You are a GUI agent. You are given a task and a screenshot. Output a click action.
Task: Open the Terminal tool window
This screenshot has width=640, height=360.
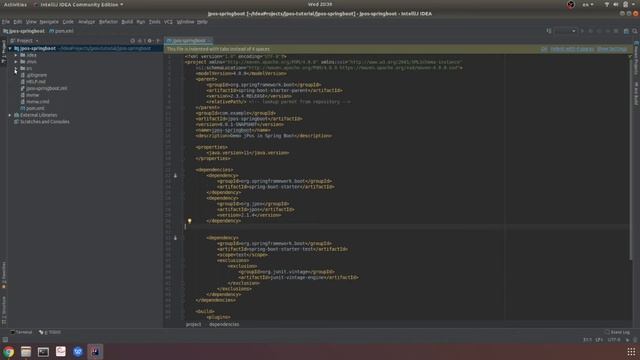click(21, 332)
